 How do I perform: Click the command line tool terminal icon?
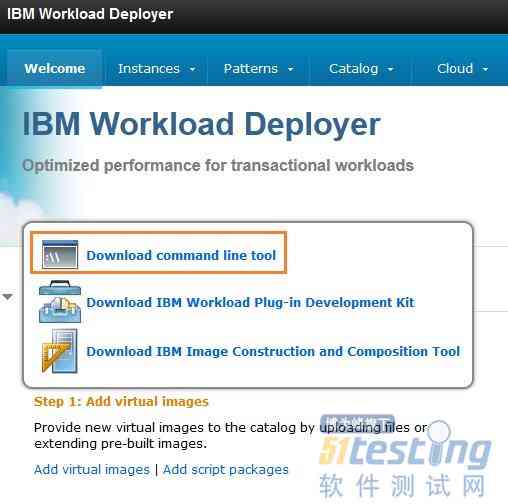click(60, 254)
